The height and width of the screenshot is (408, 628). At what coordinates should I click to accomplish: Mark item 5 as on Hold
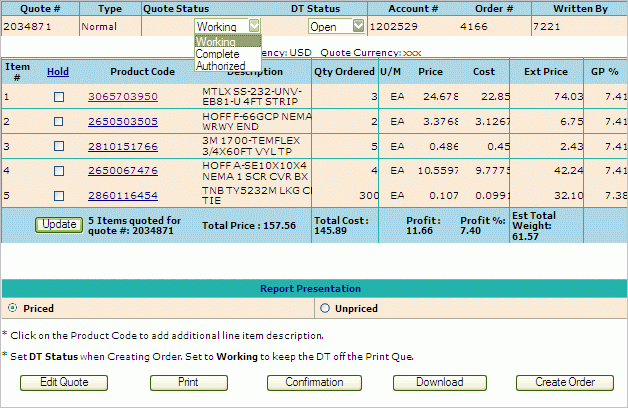click(x=58, y=196)
